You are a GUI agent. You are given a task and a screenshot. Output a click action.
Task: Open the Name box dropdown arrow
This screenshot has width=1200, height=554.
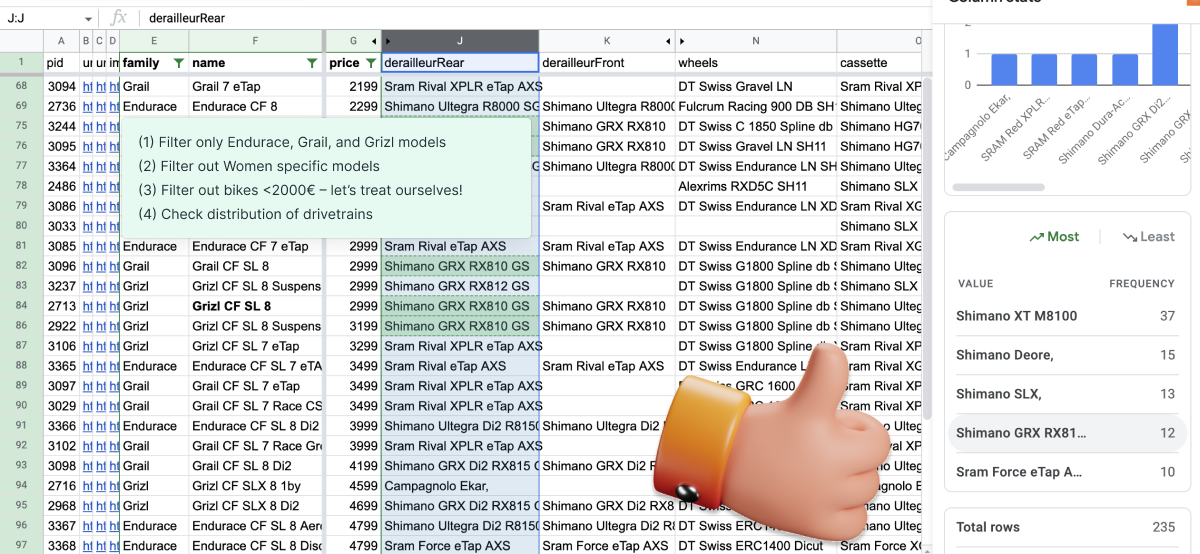88,18
